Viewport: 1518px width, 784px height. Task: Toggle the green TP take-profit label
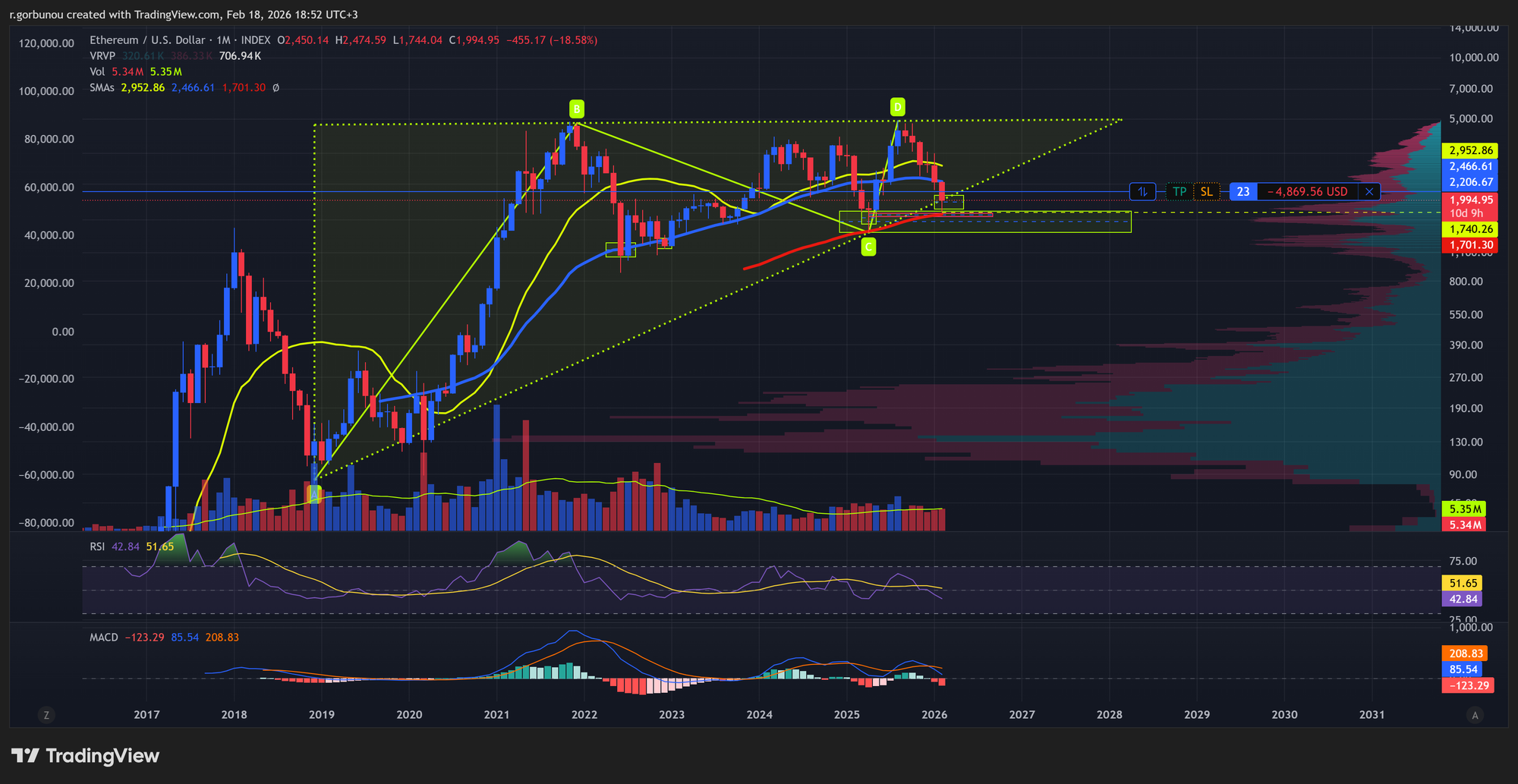pos(1179,192)
